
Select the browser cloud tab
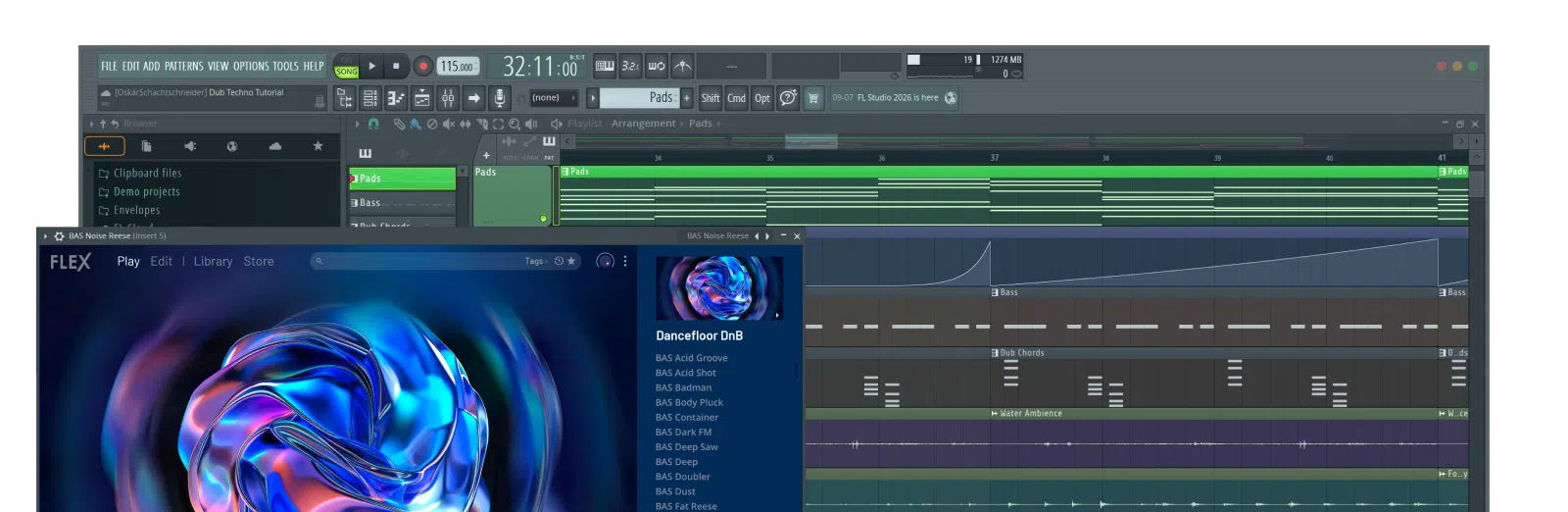275,146
